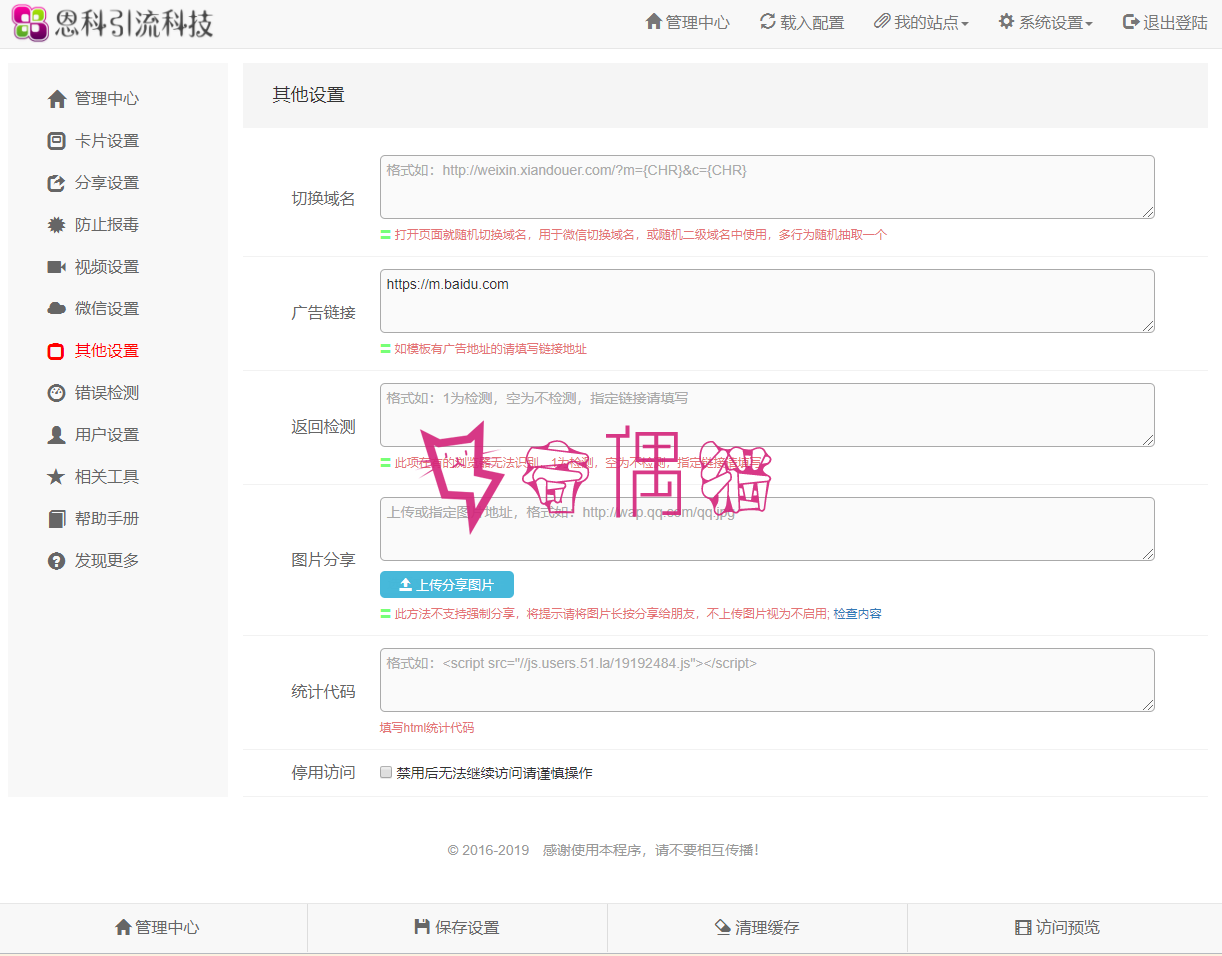Click the film icon for 访问预览
Viewport: 1222px width, 956px height.
tap(1023, 928)
